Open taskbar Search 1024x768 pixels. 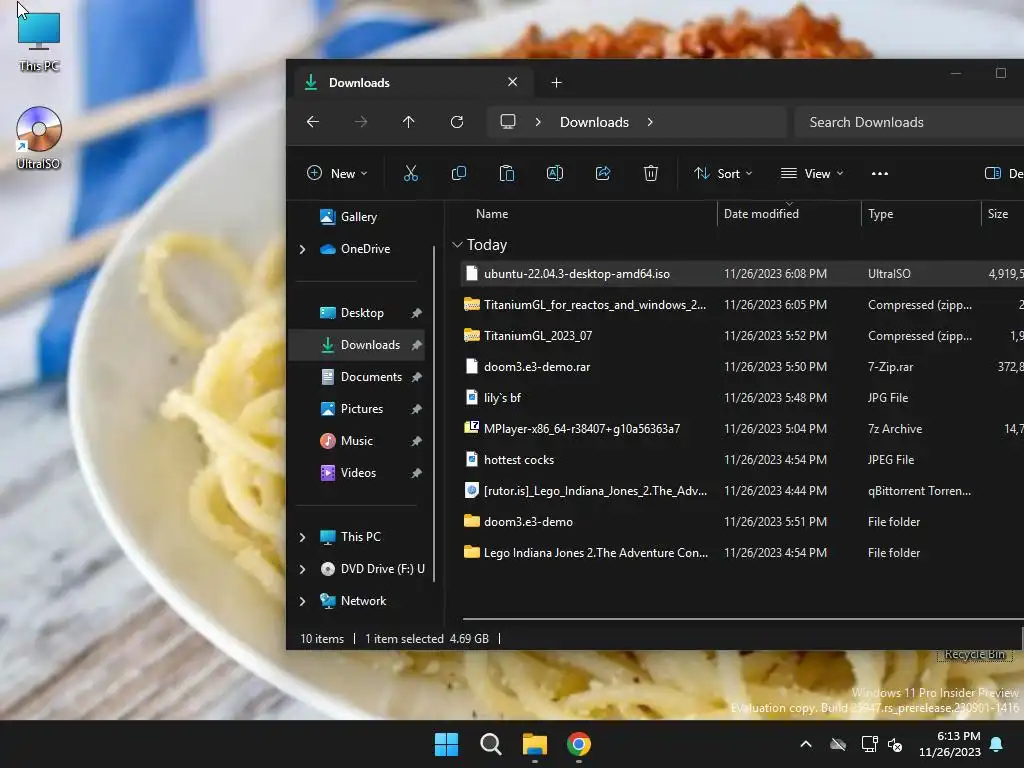[490, 744]
